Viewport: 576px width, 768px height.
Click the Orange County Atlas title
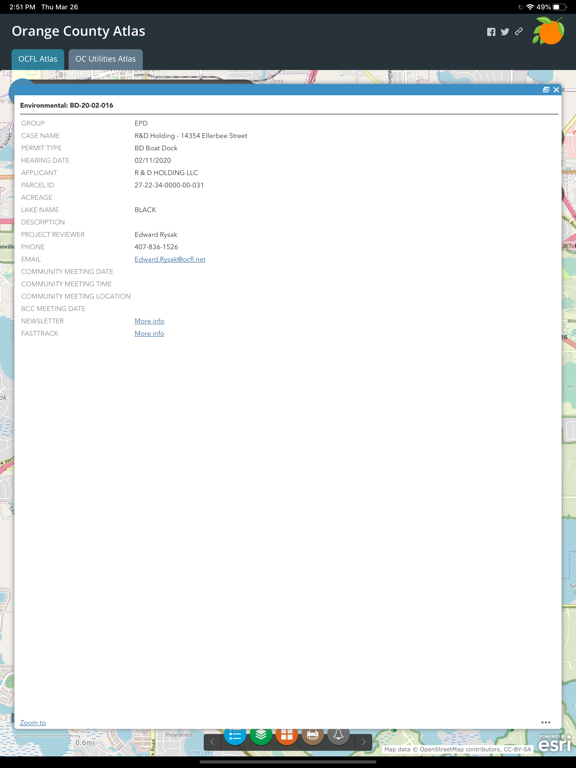tap(78, 31)
